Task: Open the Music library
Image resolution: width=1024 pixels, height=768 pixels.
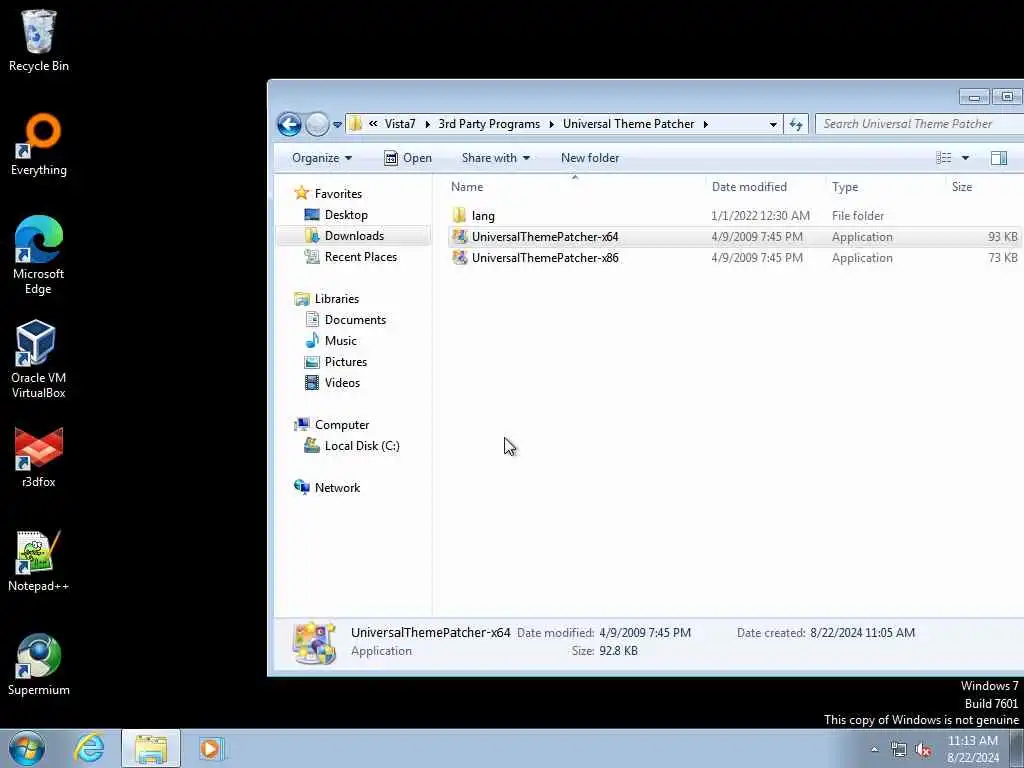Action: point(340,340)
